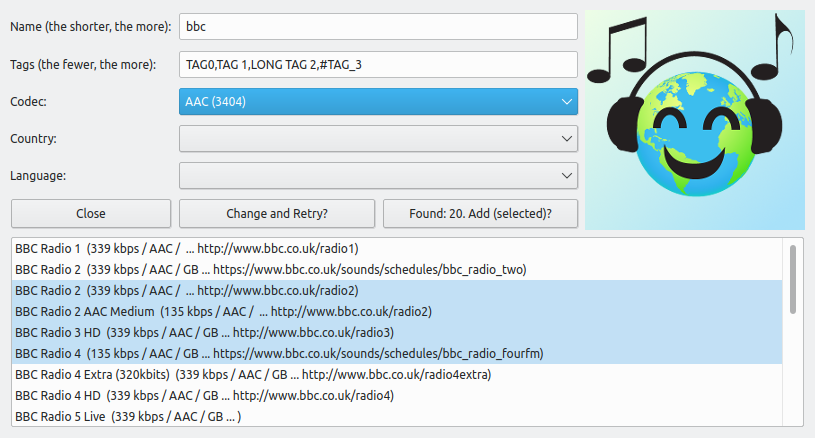Select BBC Radio 4 bbc_radio_fourfm row
This screenshot has width=815, height=438.
397,353
